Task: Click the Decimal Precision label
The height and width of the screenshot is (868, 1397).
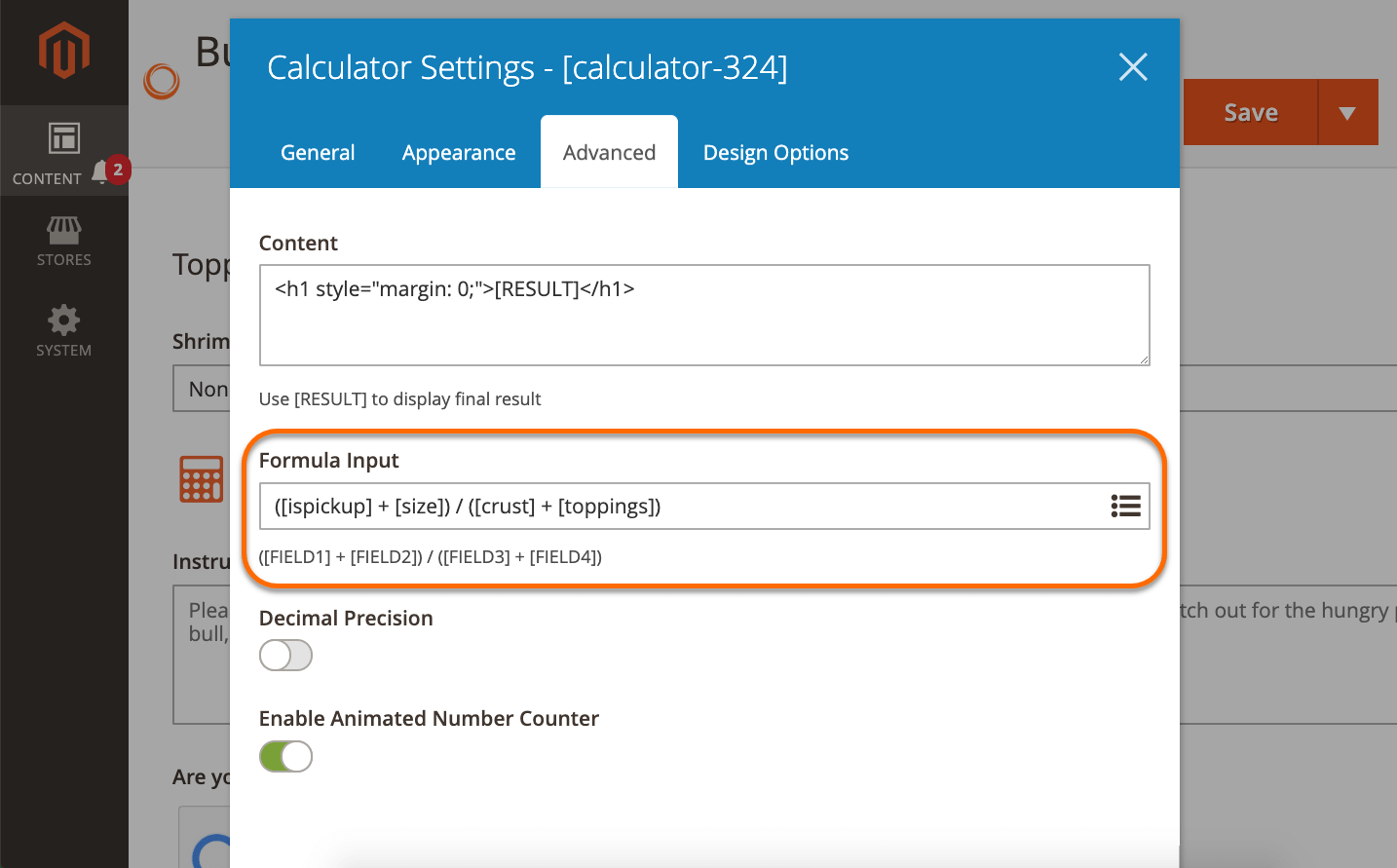Action: (346, 619)
